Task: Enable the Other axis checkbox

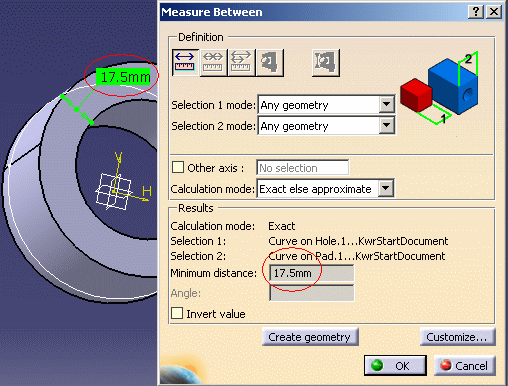Action: tap(178, 167)
